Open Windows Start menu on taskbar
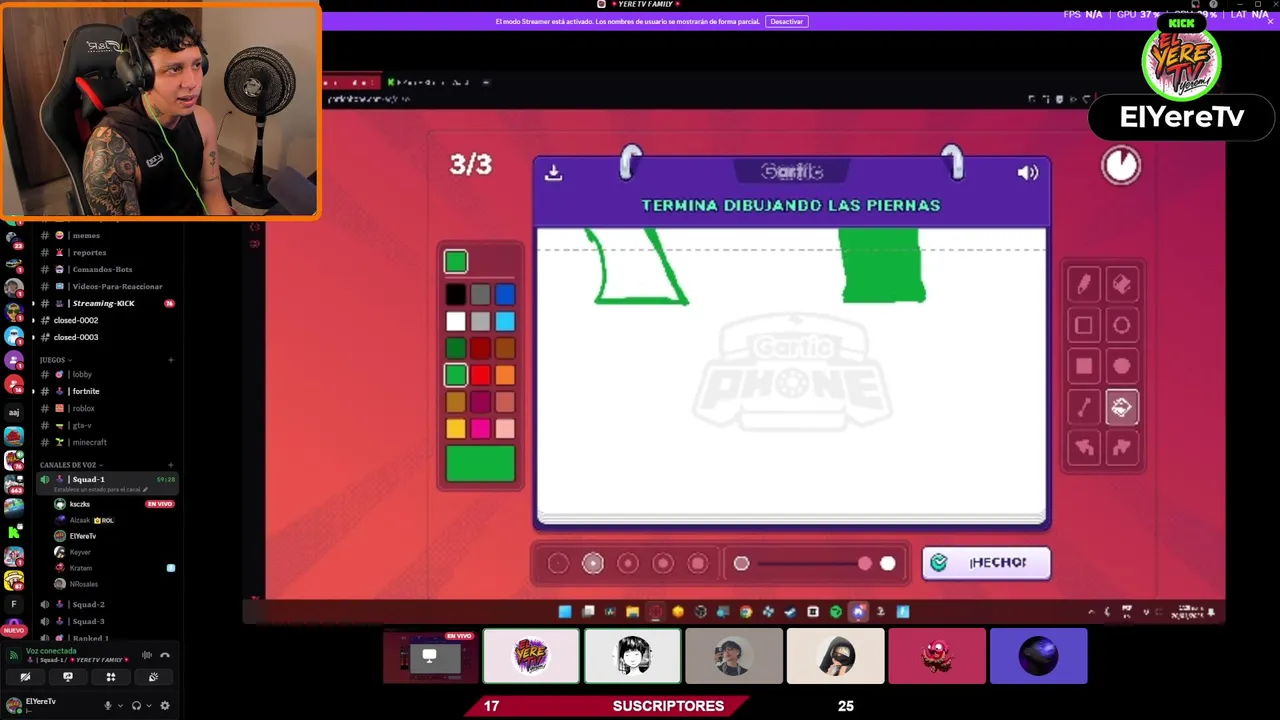 [565, 612]
